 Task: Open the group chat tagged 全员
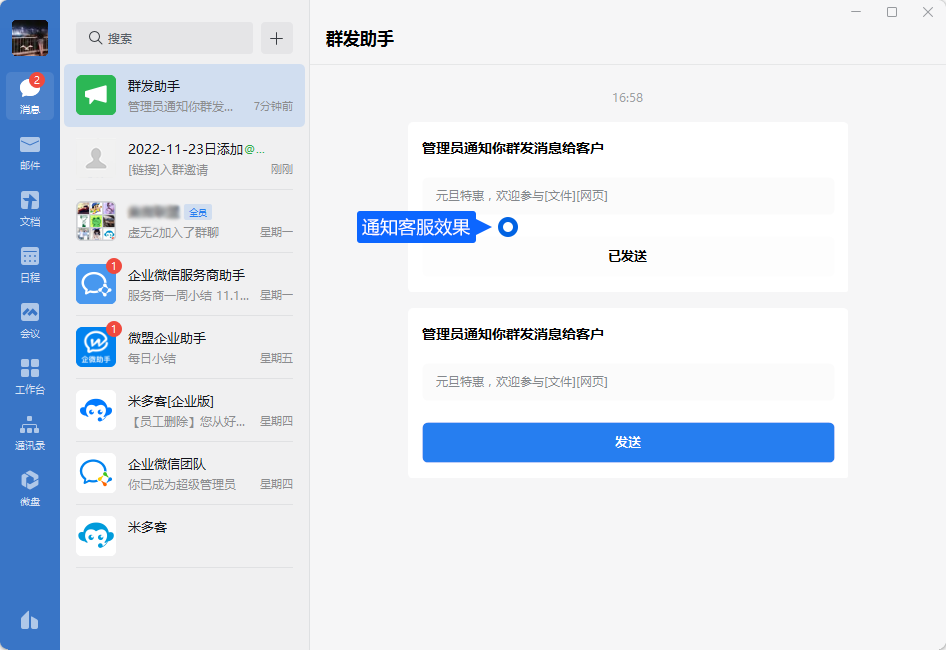pos(184,221)
